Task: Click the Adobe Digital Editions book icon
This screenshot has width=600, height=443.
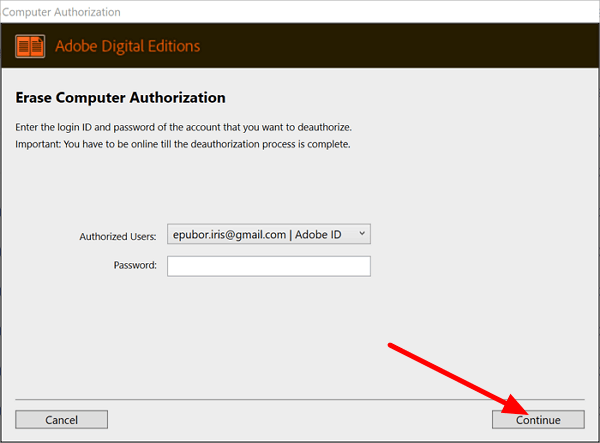Action: click(30, 46)
